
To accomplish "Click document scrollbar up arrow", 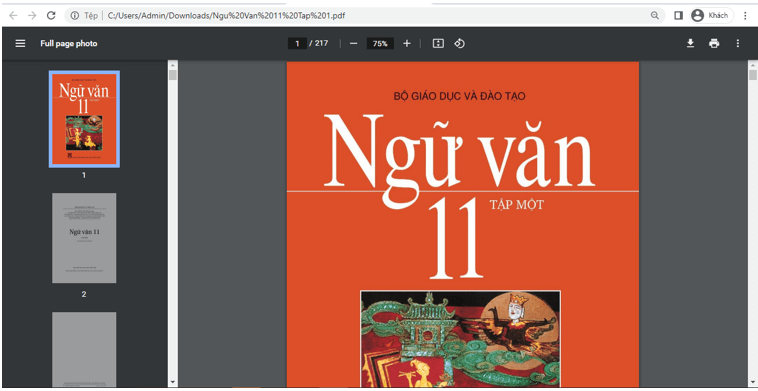I will (753, 64).
